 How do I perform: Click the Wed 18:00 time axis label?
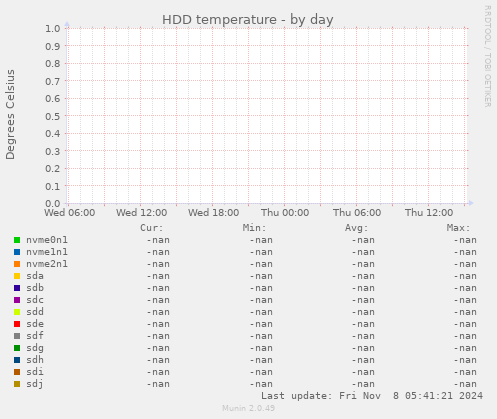point(214,213)
